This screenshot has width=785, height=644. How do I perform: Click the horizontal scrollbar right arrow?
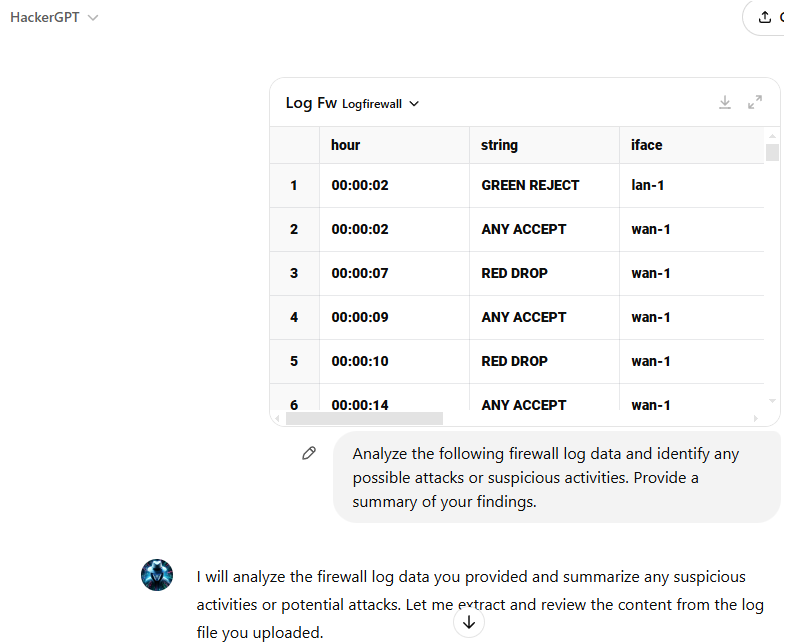[755, 418]
